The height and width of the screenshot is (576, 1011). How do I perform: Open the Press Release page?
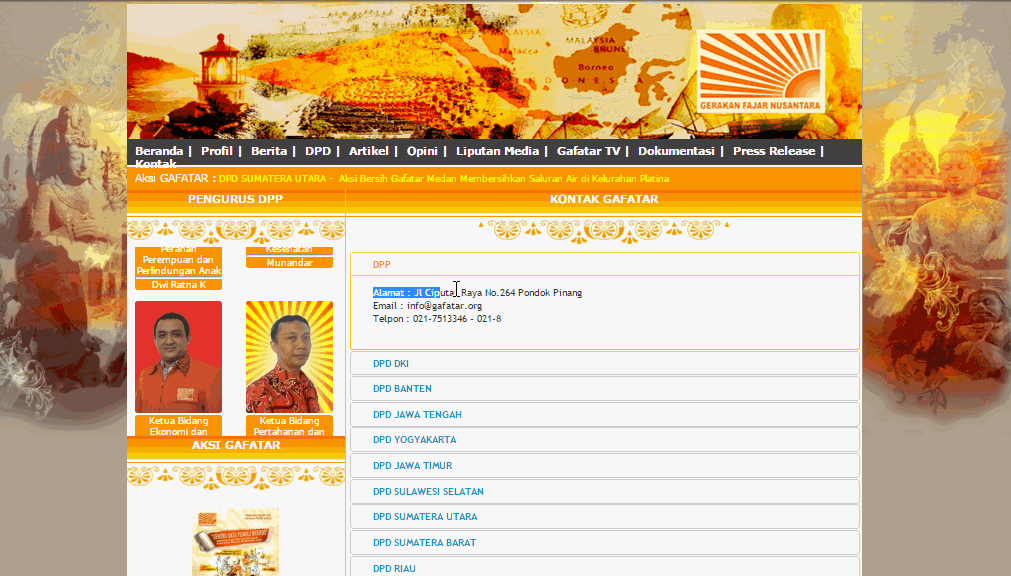774,151
